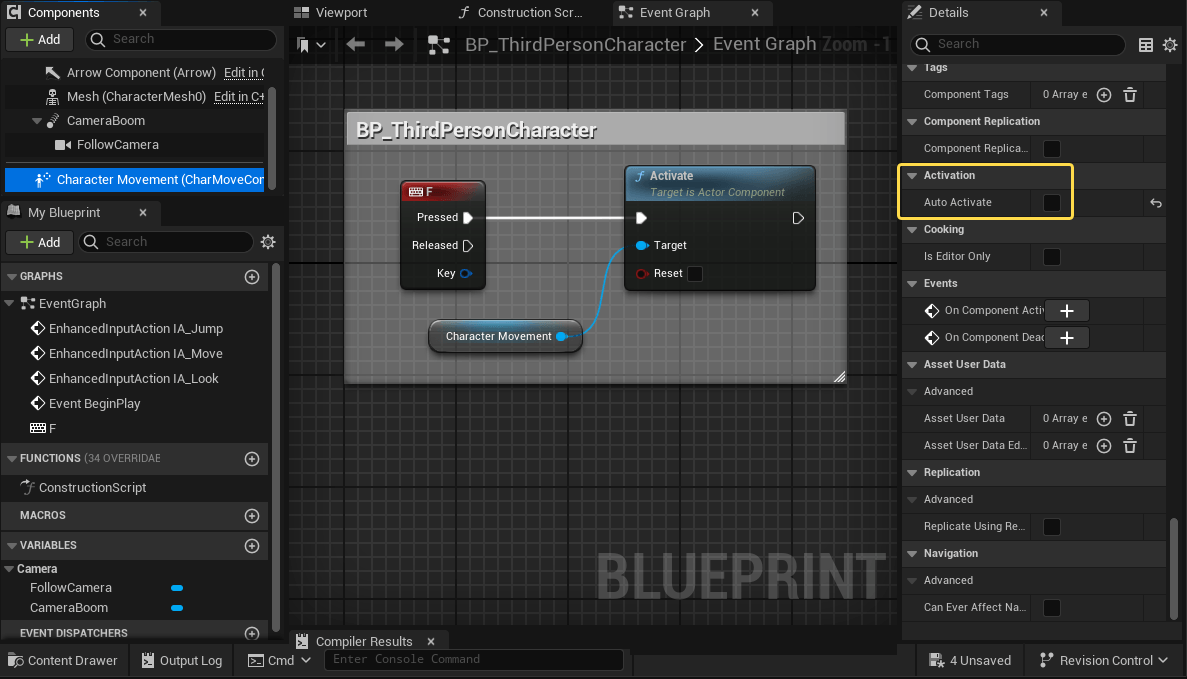This screenshot has height=679, width=1187.
Task: Click Activate node output execution pin
Action: pos(798,218)
